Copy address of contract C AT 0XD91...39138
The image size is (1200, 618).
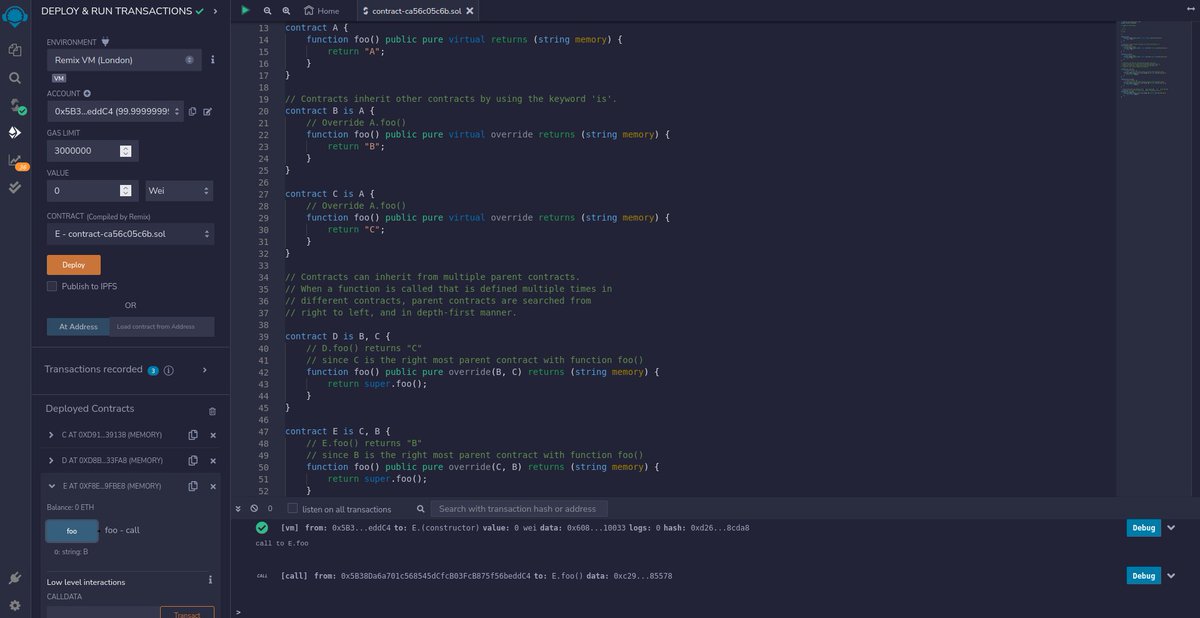pyautogui.click(x=193, y=435)
